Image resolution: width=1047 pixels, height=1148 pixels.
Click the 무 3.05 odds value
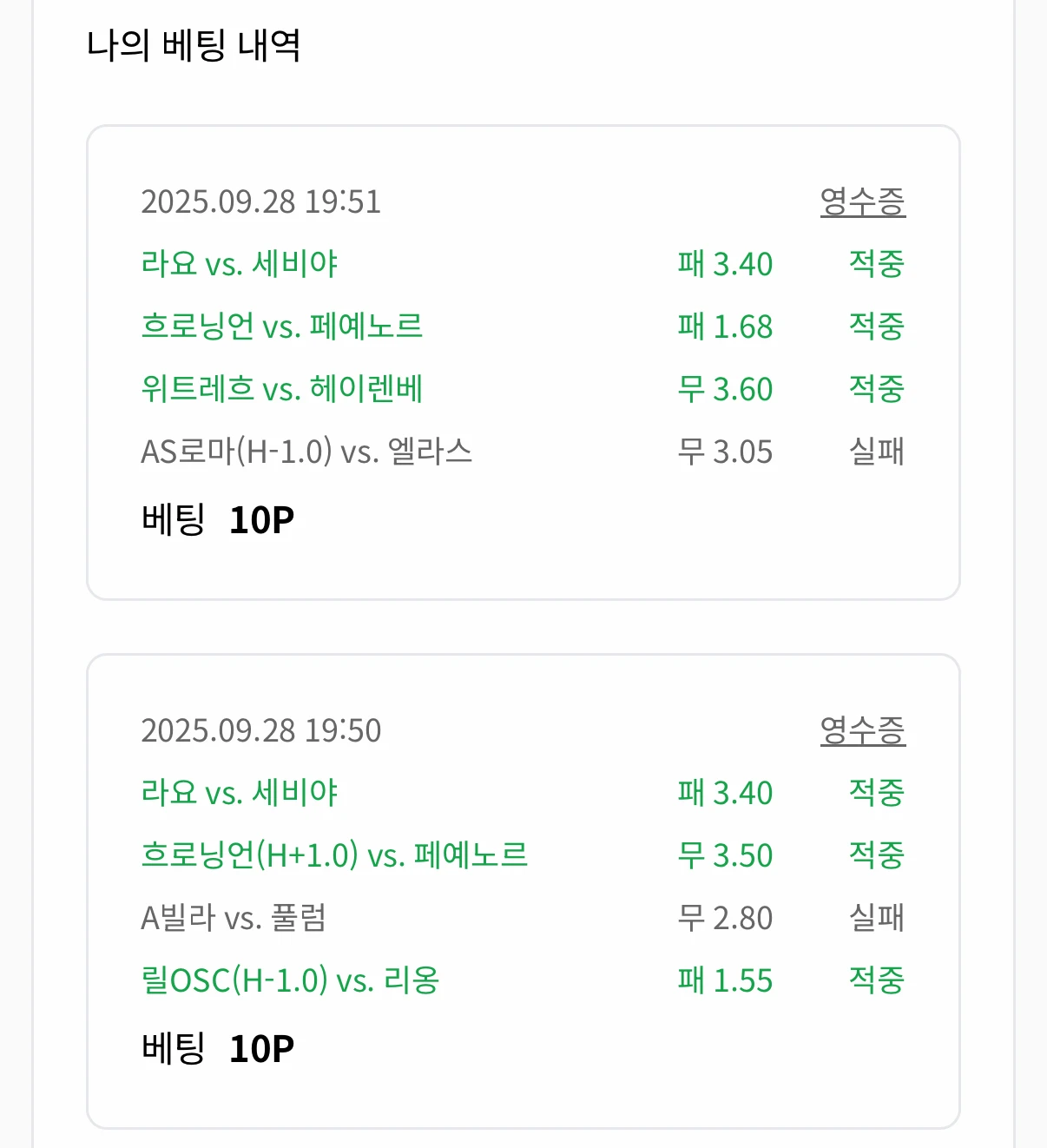tap(725, 452)
